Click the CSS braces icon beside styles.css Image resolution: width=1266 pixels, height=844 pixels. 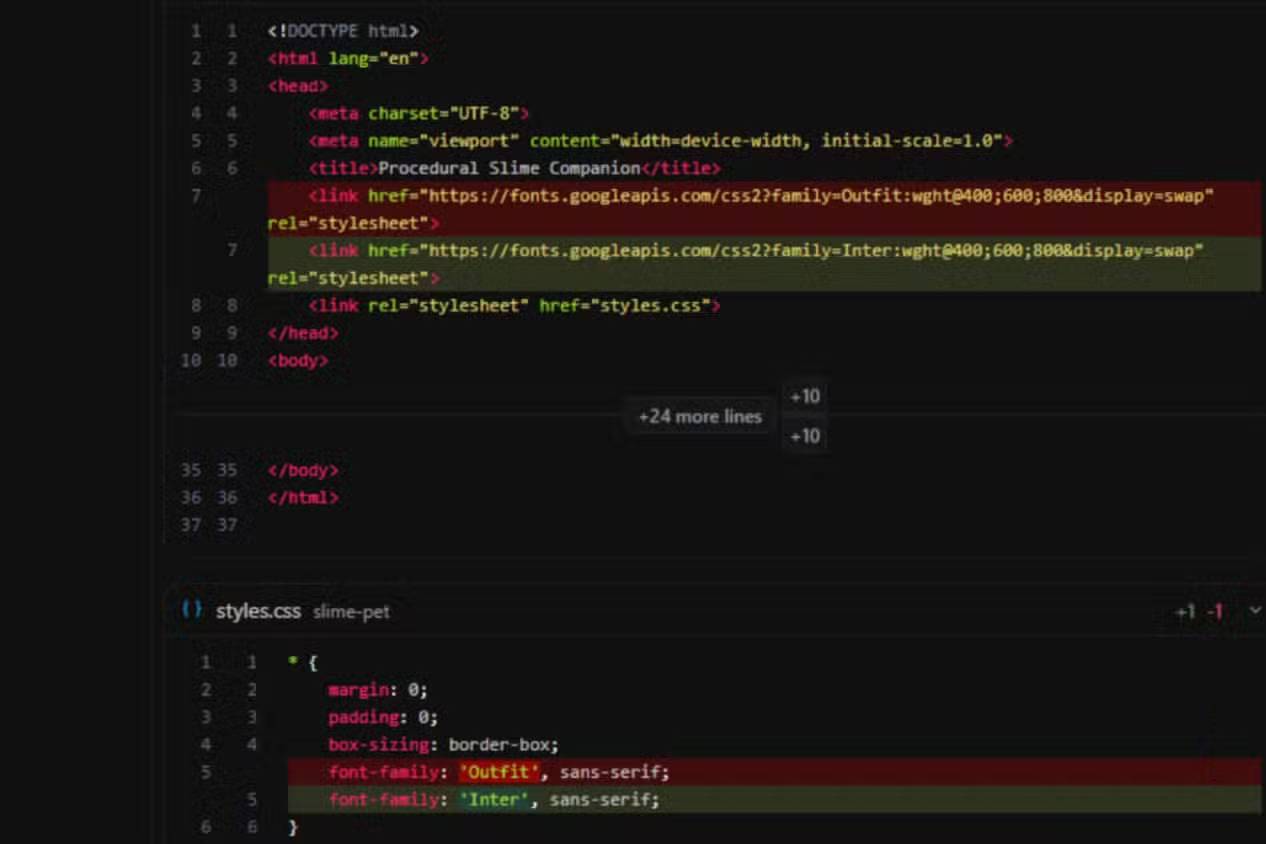pos(192,610)
